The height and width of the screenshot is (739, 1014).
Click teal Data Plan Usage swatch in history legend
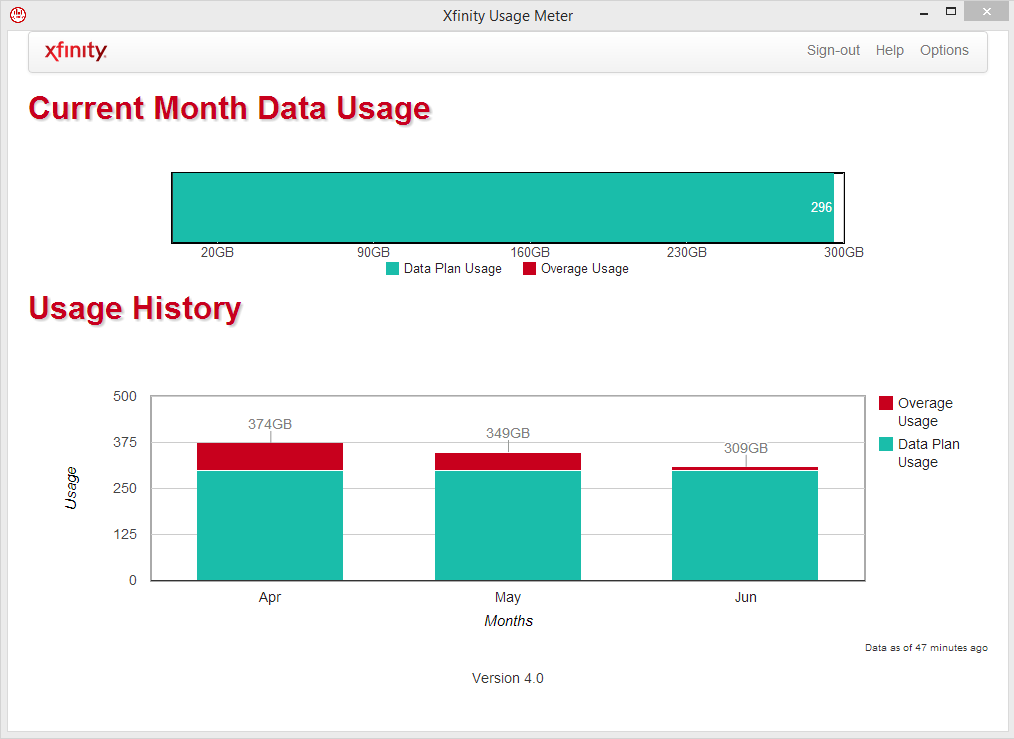click(x=885, y=444)
